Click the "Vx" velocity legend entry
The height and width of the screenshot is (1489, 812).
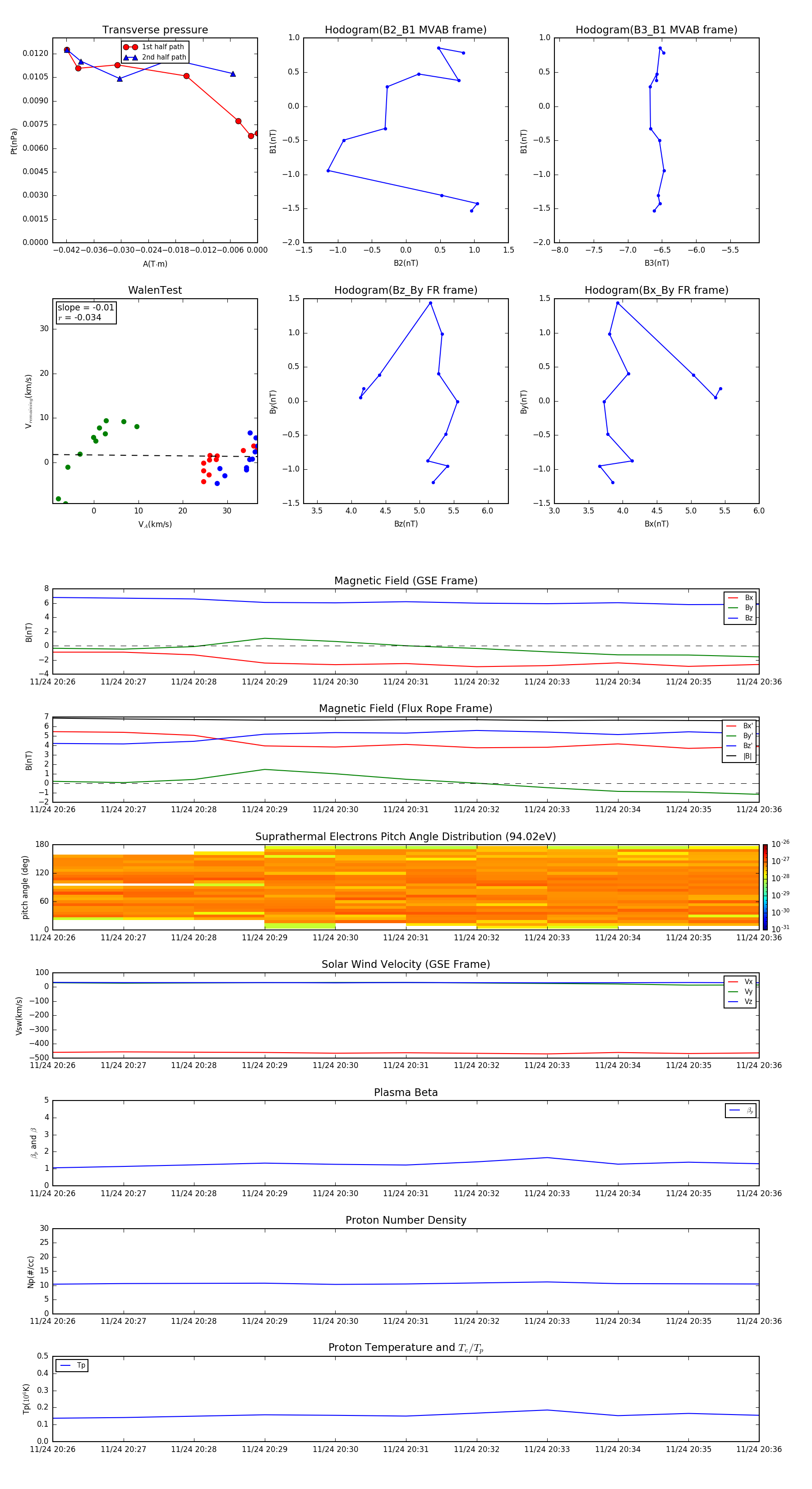pos(740,981)
